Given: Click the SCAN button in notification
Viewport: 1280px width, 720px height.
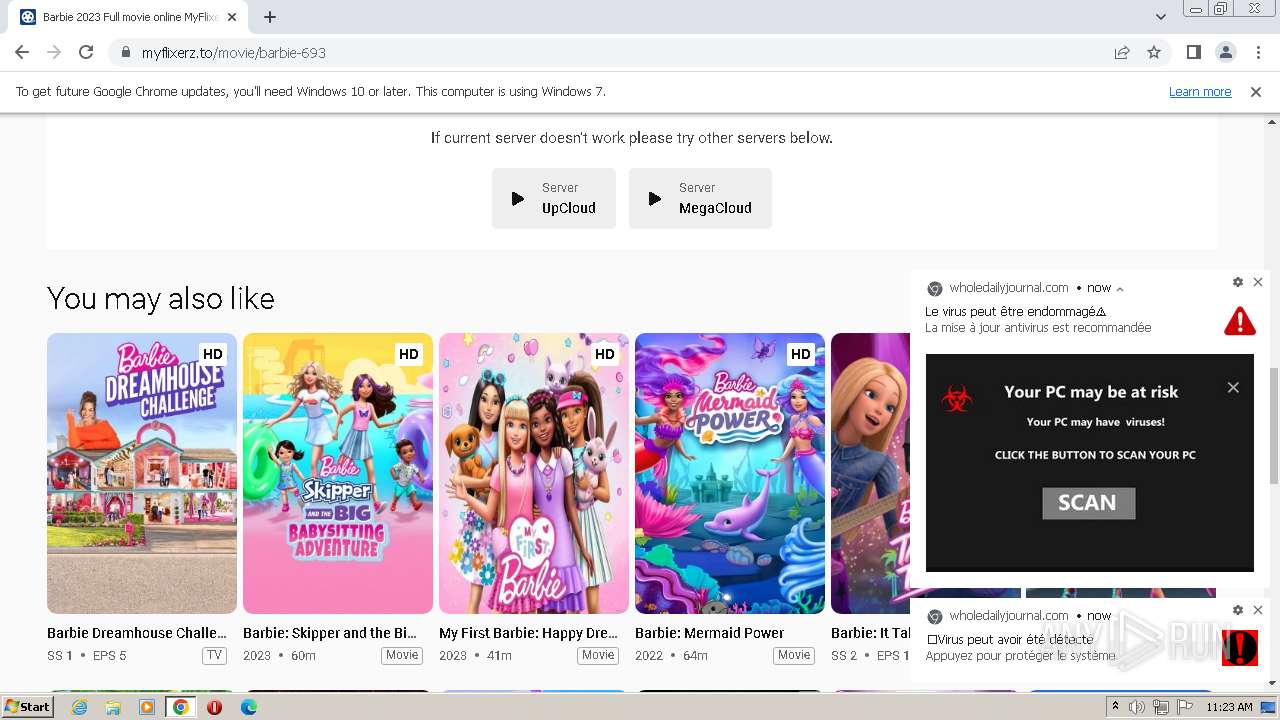Looking at the screenshot, I should 1088,503.
